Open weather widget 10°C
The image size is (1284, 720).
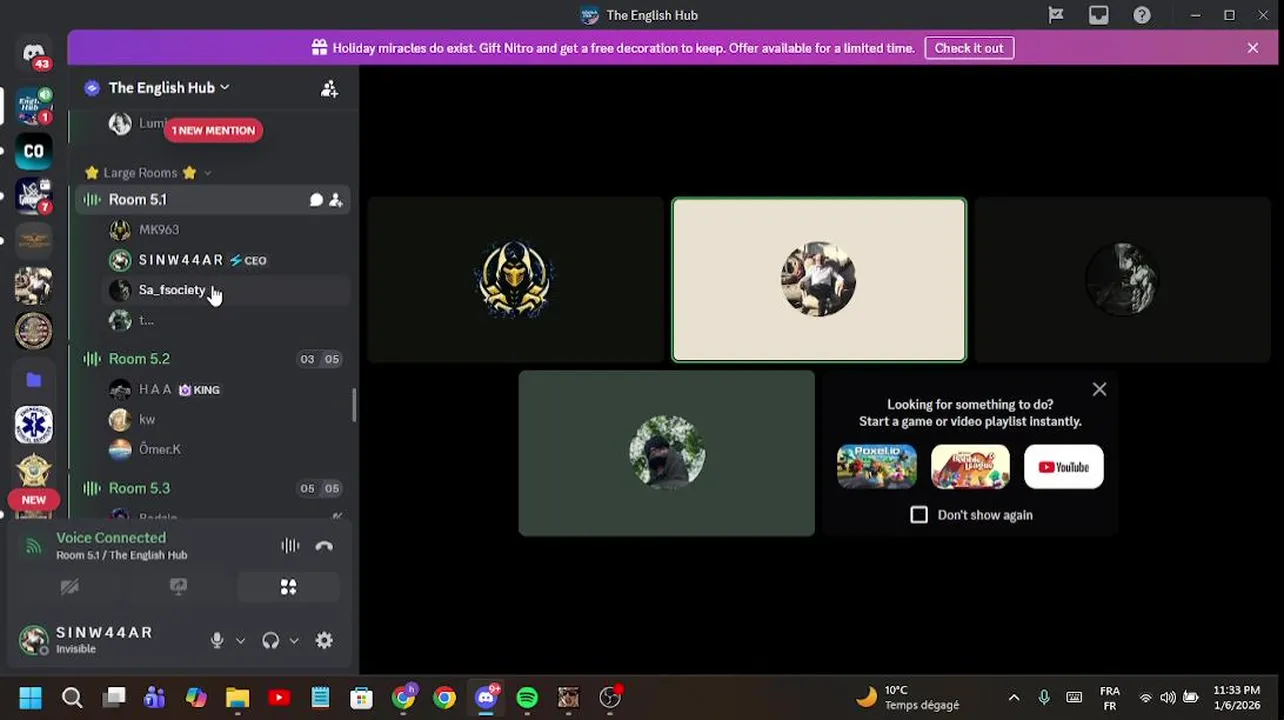tap(907, 698)
